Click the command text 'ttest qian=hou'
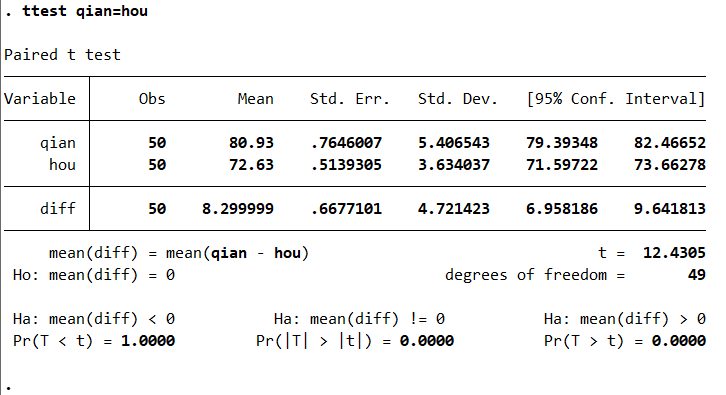 (x=85, y=11)
